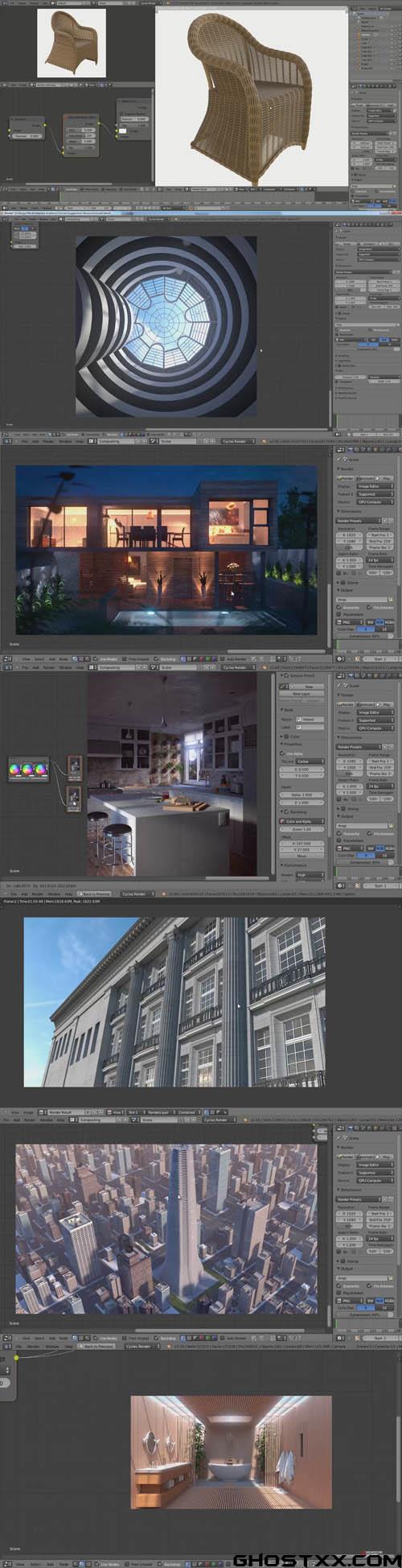Open editor type icon in night house Info header

click(6, 441)
